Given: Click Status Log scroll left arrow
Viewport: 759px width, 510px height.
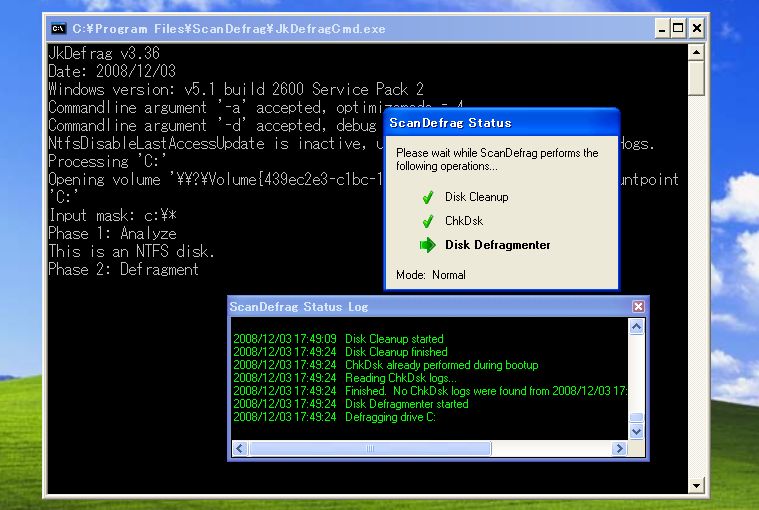Looking at the screenshot, I should [x=240, y=449].
